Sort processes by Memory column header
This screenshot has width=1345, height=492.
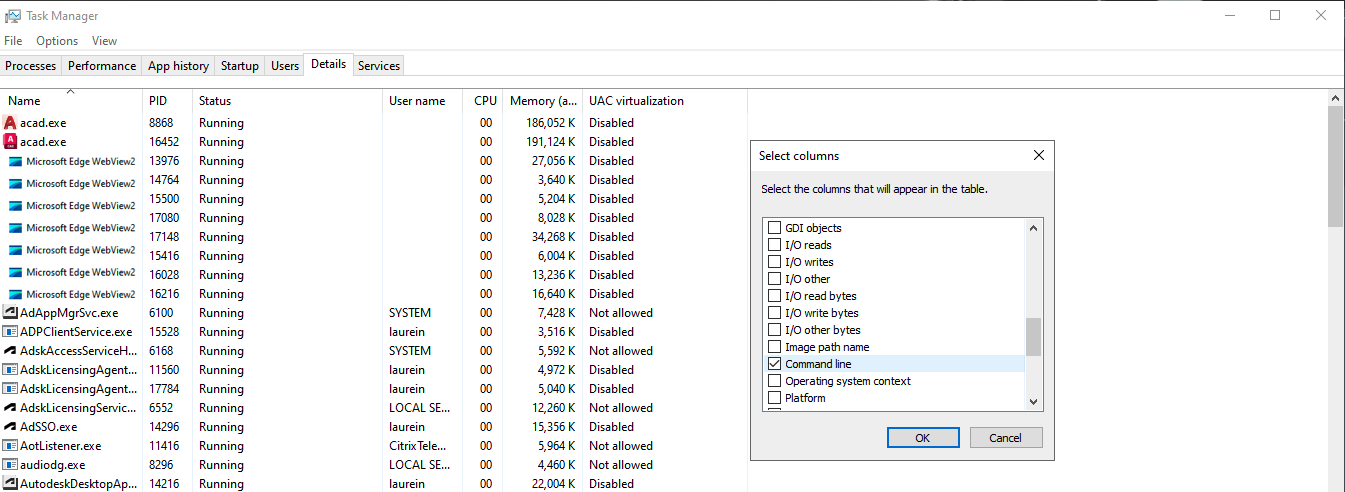coord(543,101)
